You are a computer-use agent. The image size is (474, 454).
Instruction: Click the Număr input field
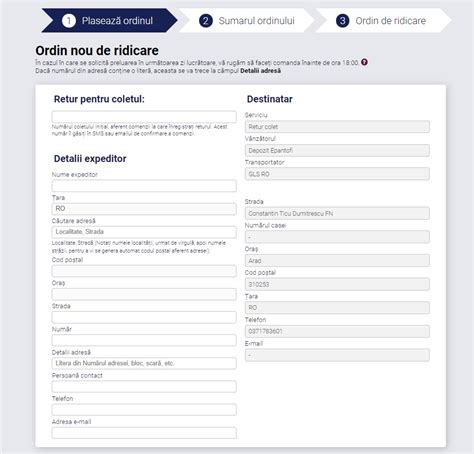point(144,340)
